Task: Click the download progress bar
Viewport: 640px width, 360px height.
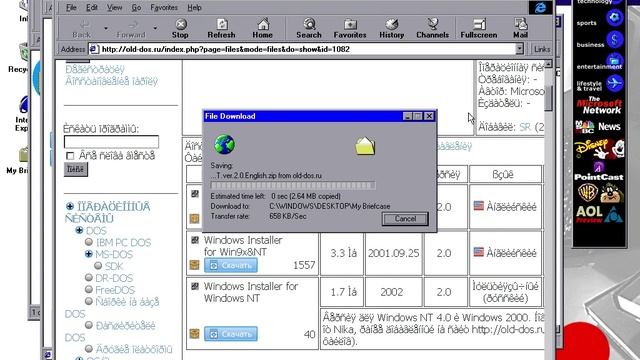Action: [293, 185]
